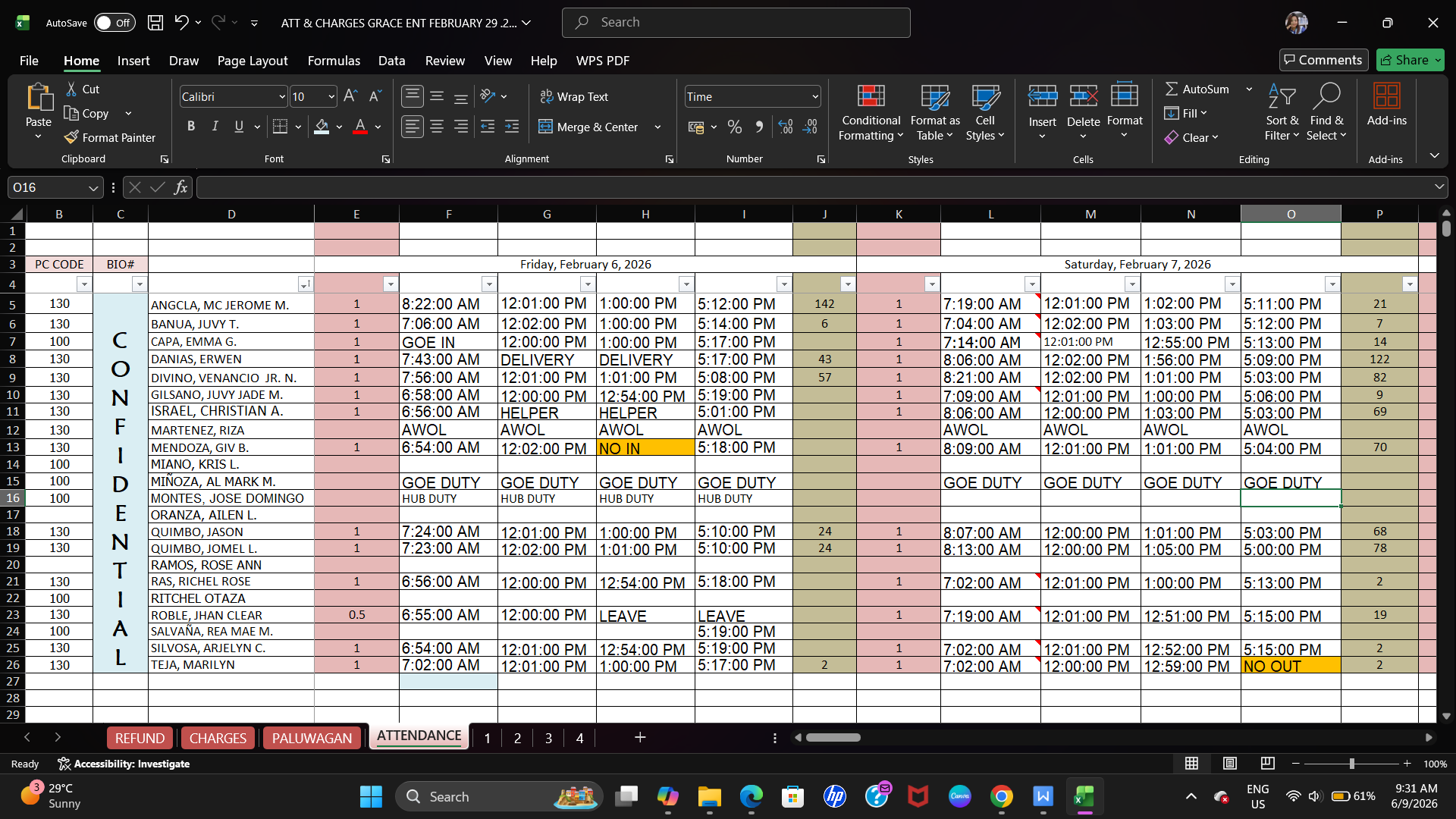The height and width of the screenshot is (819, 1456).
Task: Open the File menu
Action: click(29, 61)
